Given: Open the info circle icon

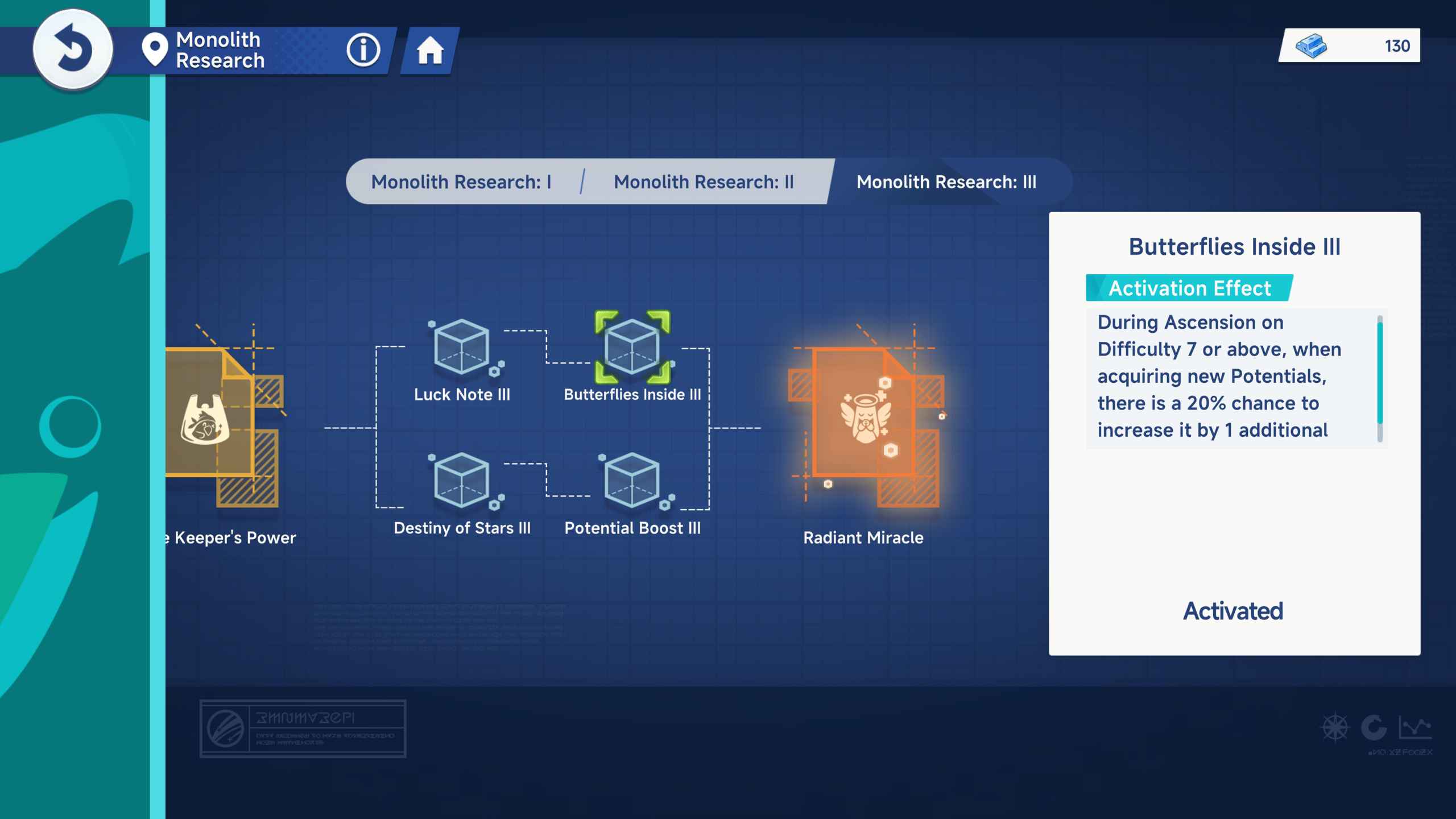Looking at the screenshot, I should (363, 50).
